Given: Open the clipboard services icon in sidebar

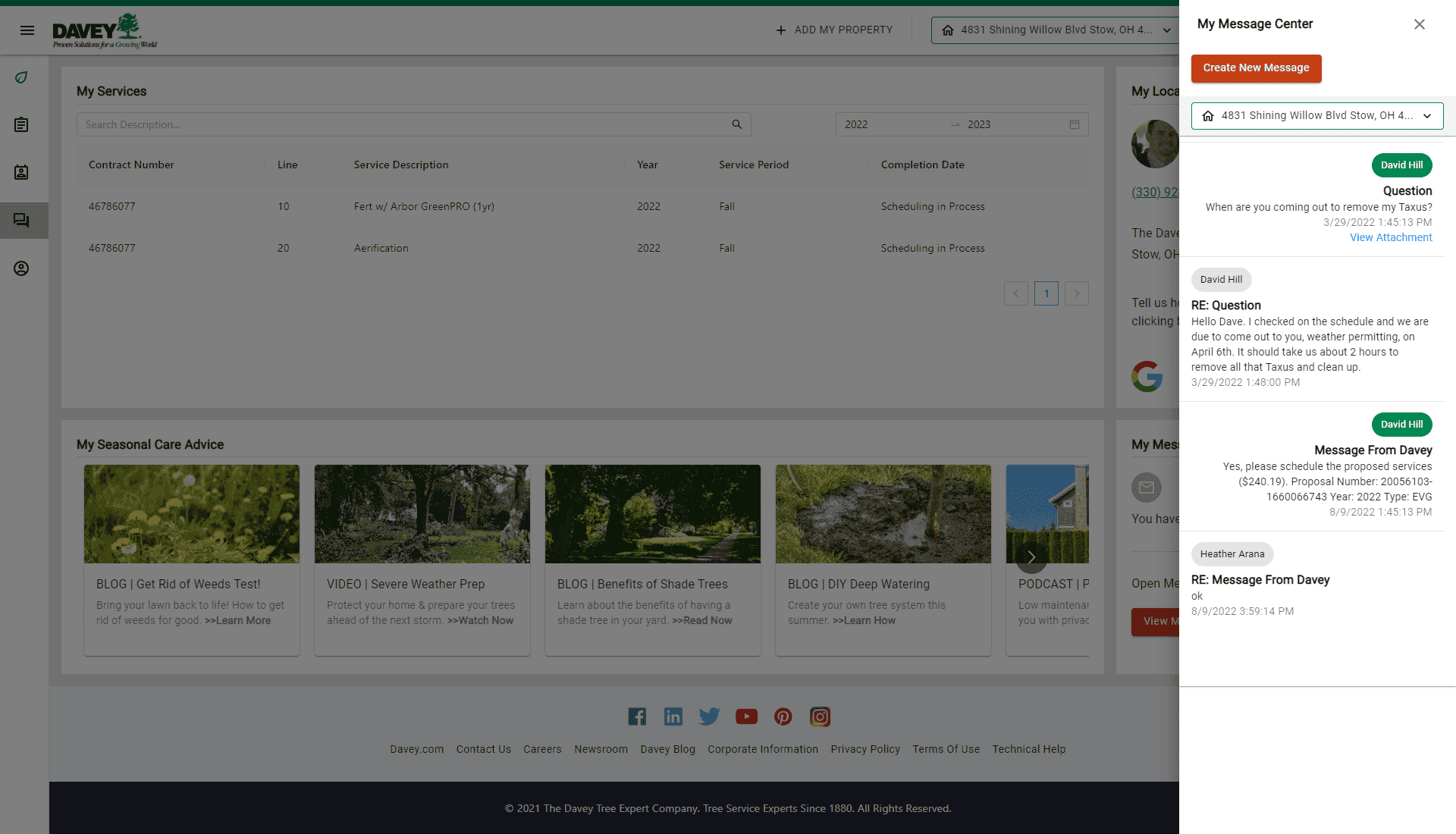Looking at the screenshot, I should 22,124.
